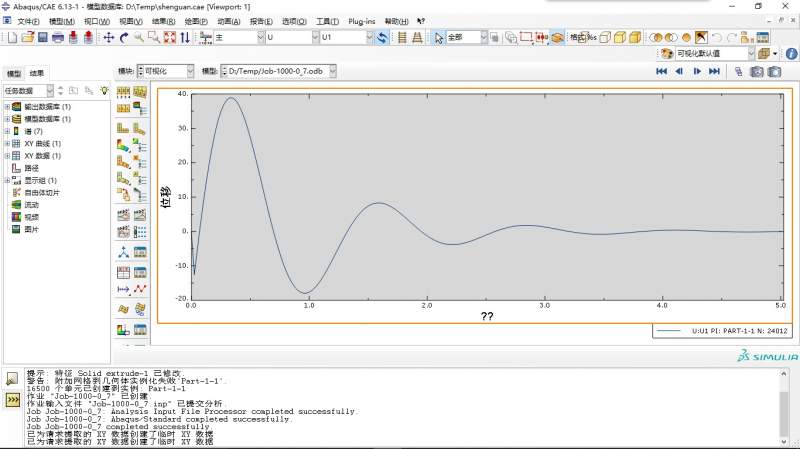Select the Pan view tool
800x449 pixels.
(109, 37)
